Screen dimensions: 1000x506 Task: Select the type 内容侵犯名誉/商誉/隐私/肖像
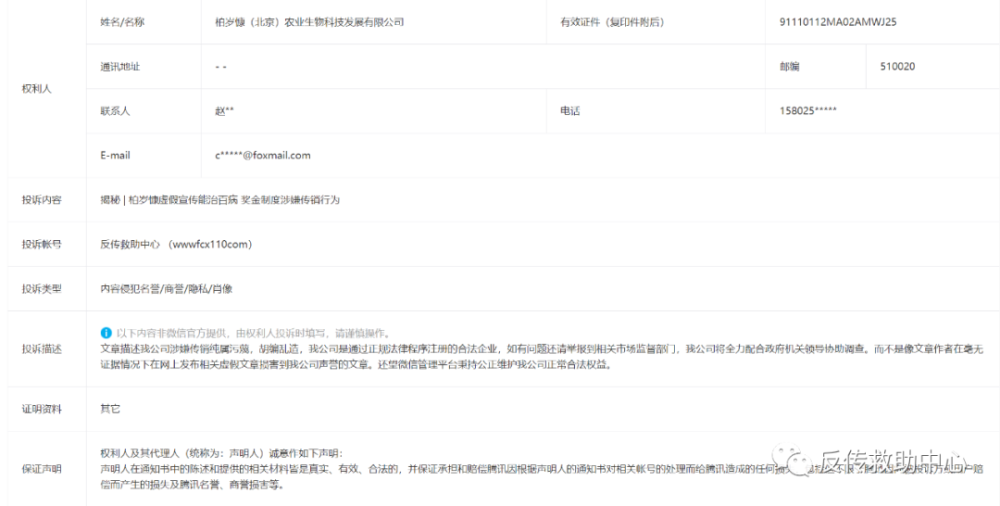[x=166, y=289]
